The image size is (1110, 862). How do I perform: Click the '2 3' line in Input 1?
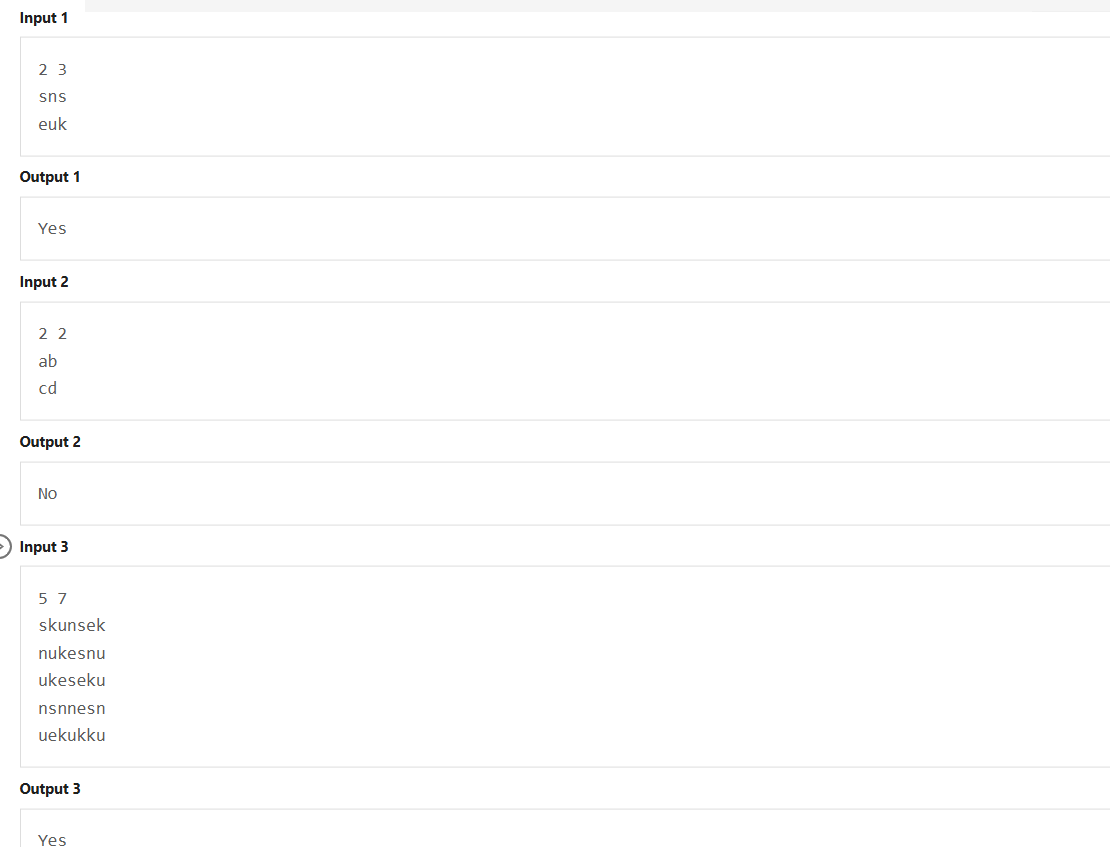(x=52, y=70)
